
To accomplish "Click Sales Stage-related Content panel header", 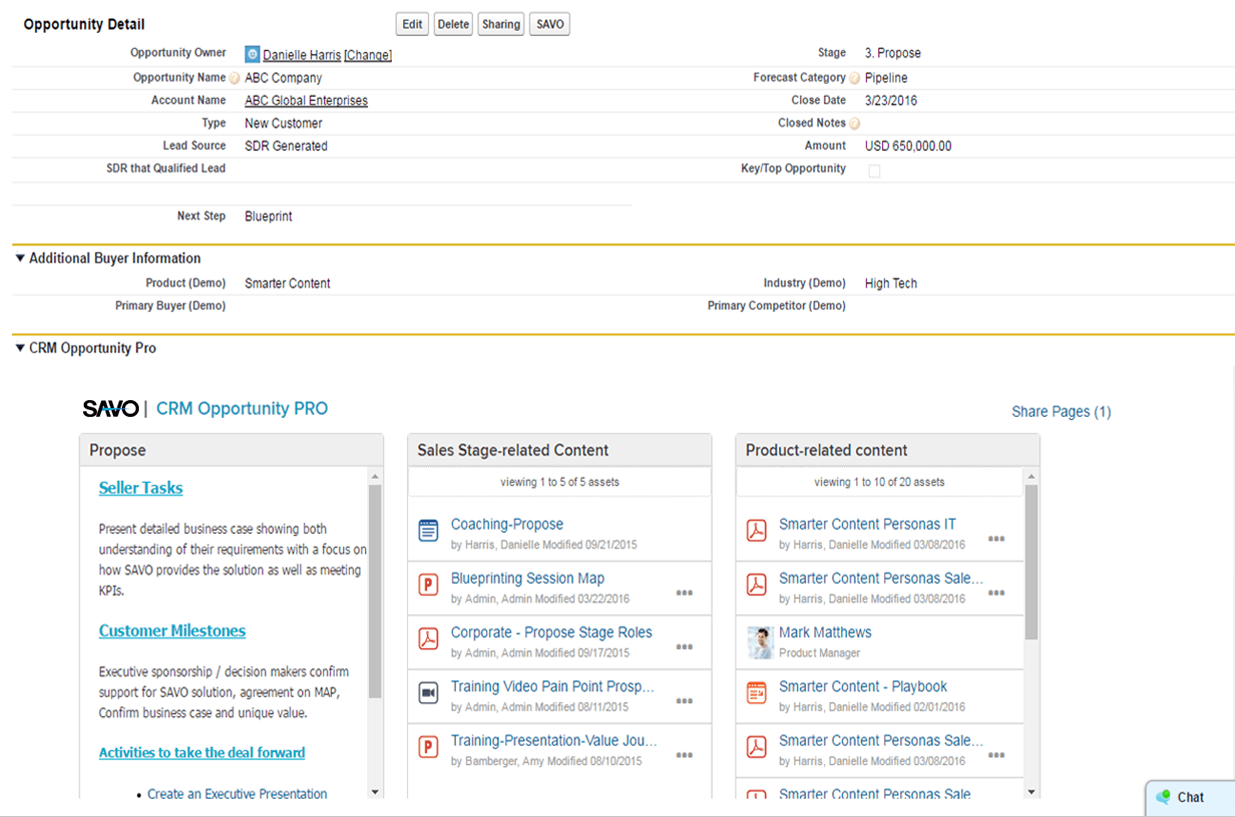I will (560, 450).
